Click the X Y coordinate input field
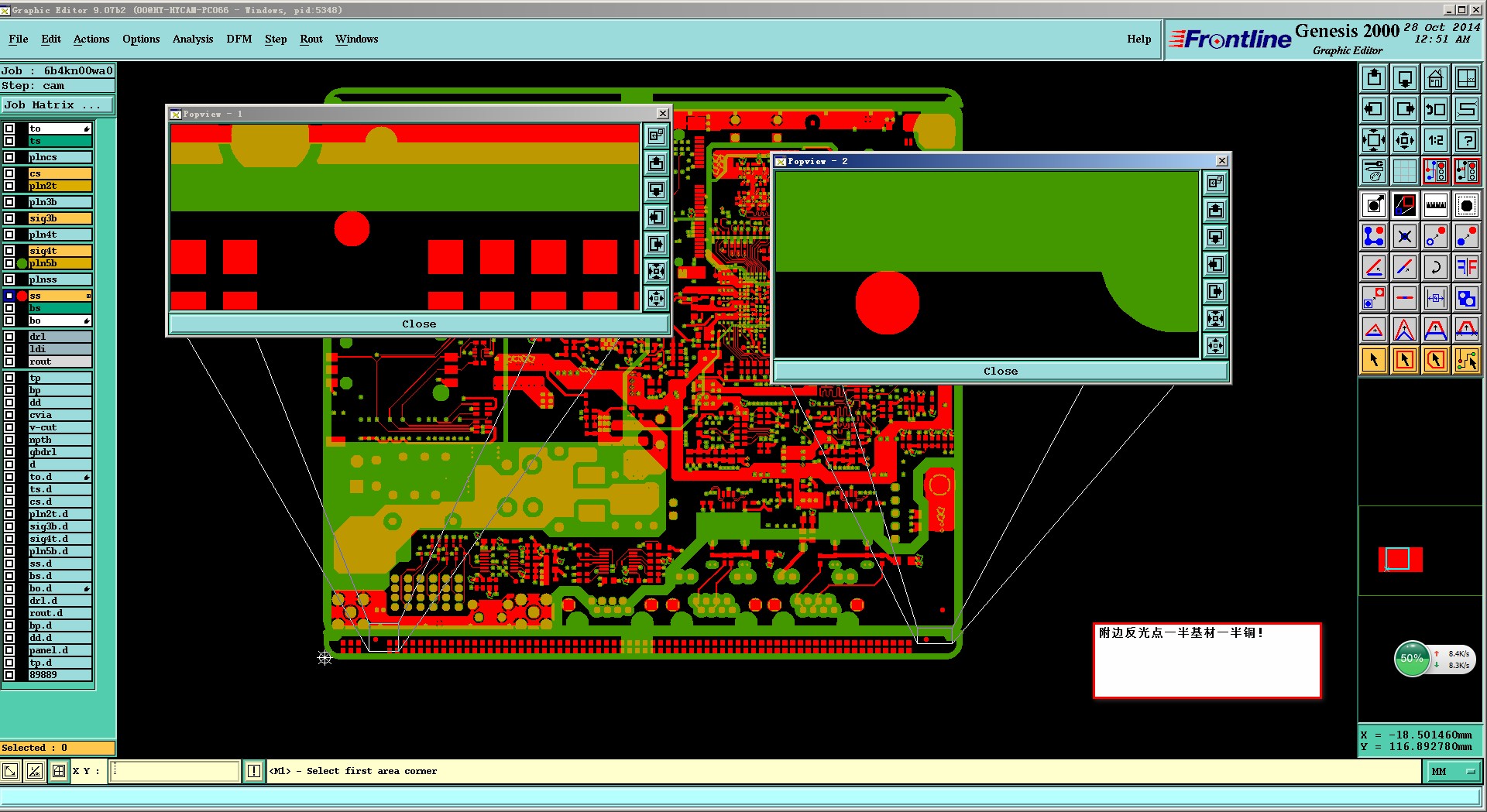The width and height of the screenshot is (1487, 812). coord(175,771)
